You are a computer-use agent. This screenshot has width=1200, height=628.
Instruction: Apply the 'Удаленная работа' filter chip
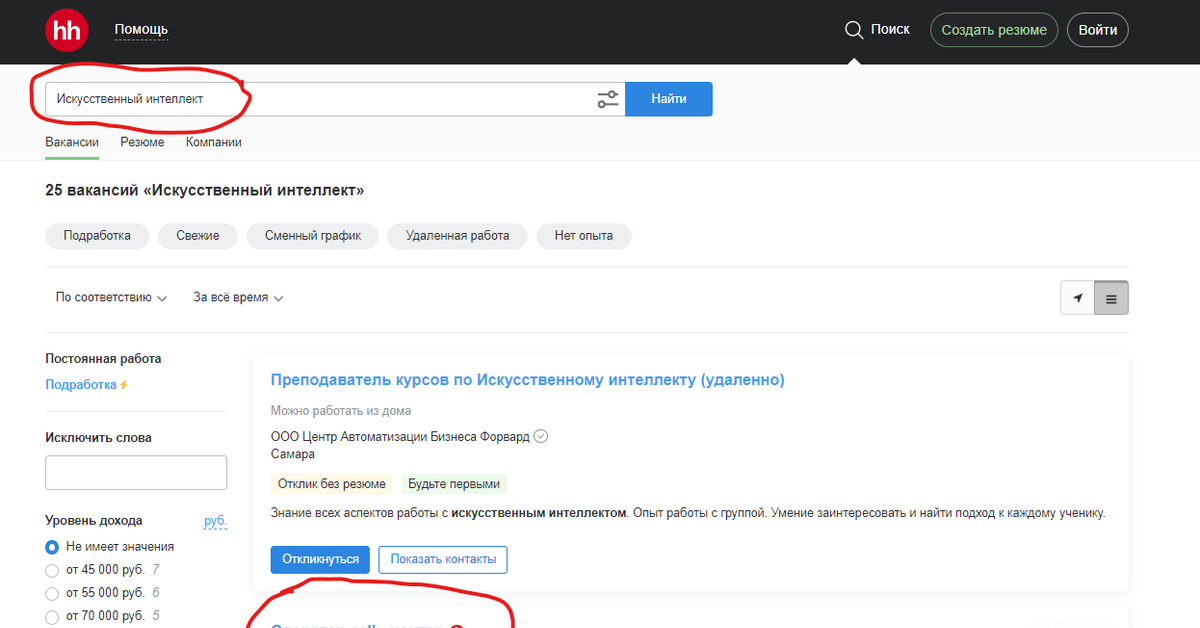457,236
